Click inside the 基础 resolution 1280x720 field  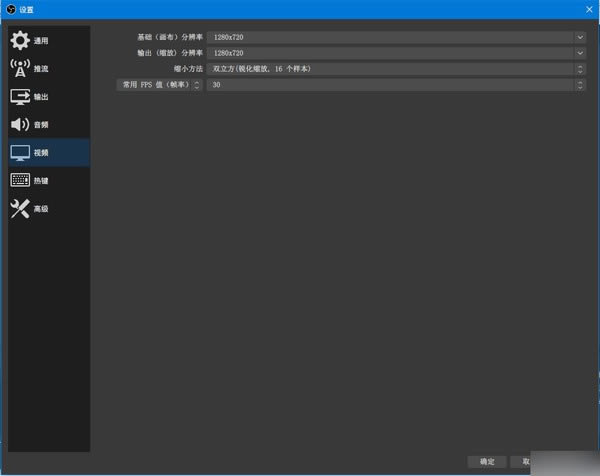tap(388, 37)
